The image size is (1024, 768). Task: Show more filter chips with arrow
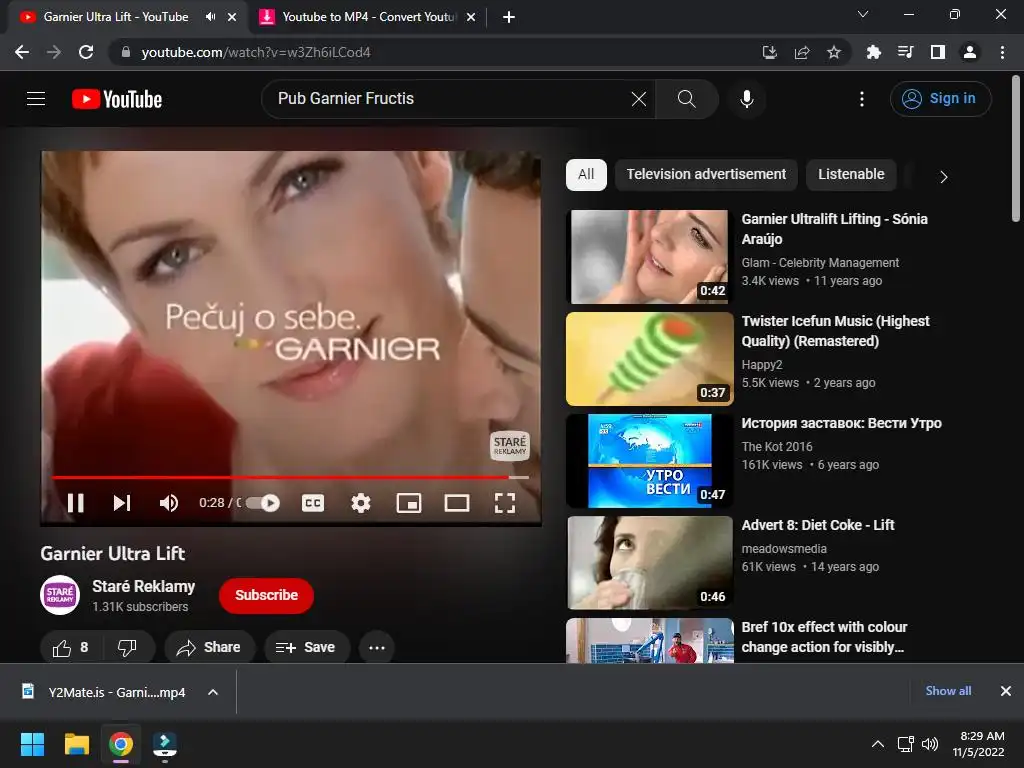tap(943, 177)
